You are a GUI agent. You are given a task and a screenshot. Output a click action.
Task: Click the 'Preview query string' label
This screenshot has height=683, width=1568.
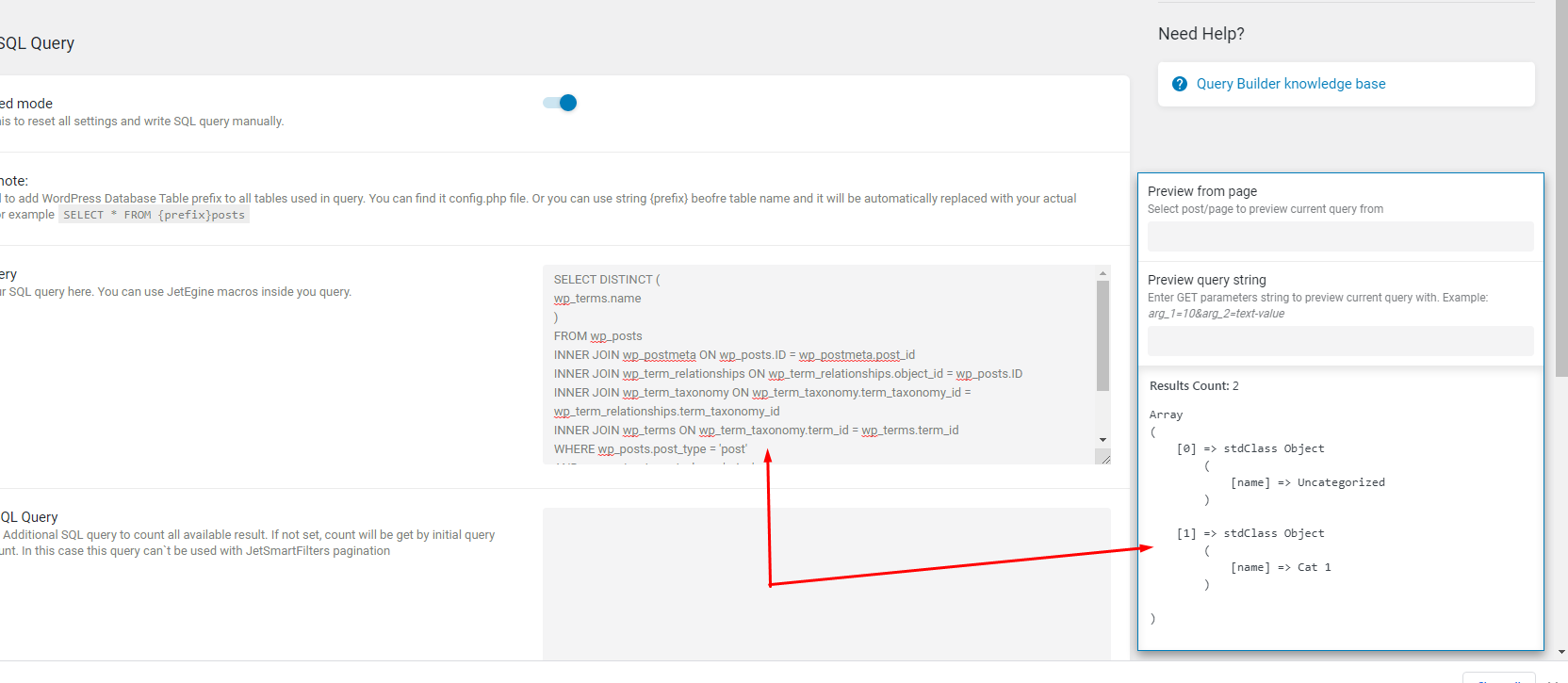point(1207,280)
